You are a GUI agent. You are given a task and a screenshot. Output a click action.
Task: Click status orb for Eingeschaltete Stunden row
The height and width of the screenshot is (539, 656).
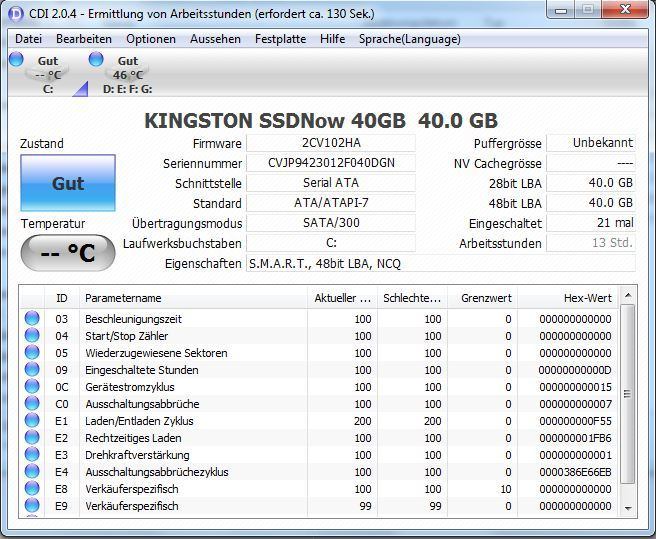click(x=32, y=370)
